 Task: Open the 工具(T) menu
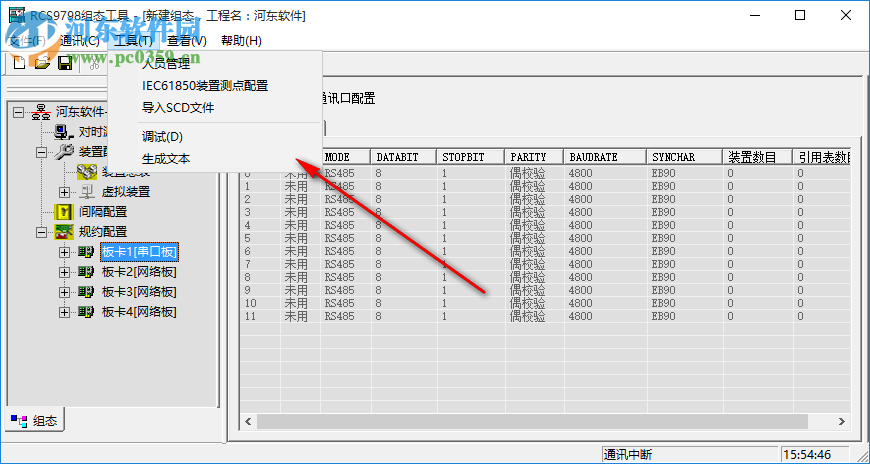click(133, 41)
